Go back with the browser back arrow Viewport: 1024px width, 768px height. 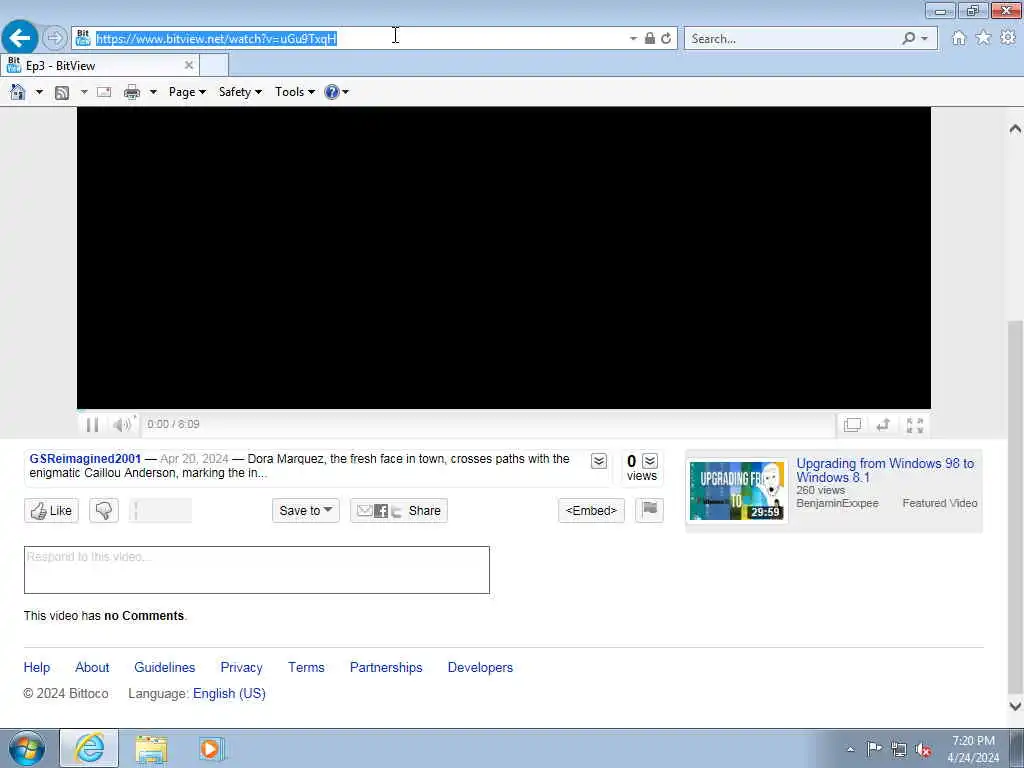[20, 38]
